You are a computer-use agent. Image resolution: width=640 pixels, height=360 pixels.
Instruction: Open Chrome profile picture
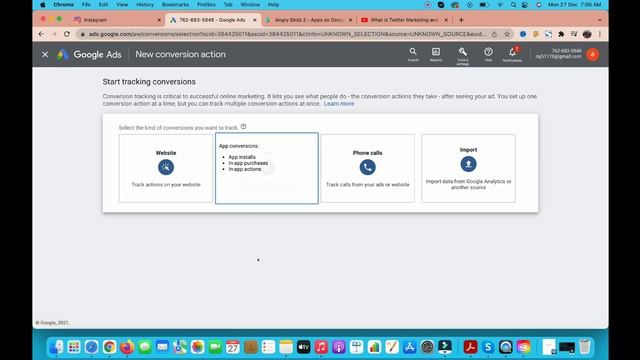tap(587, 34)
